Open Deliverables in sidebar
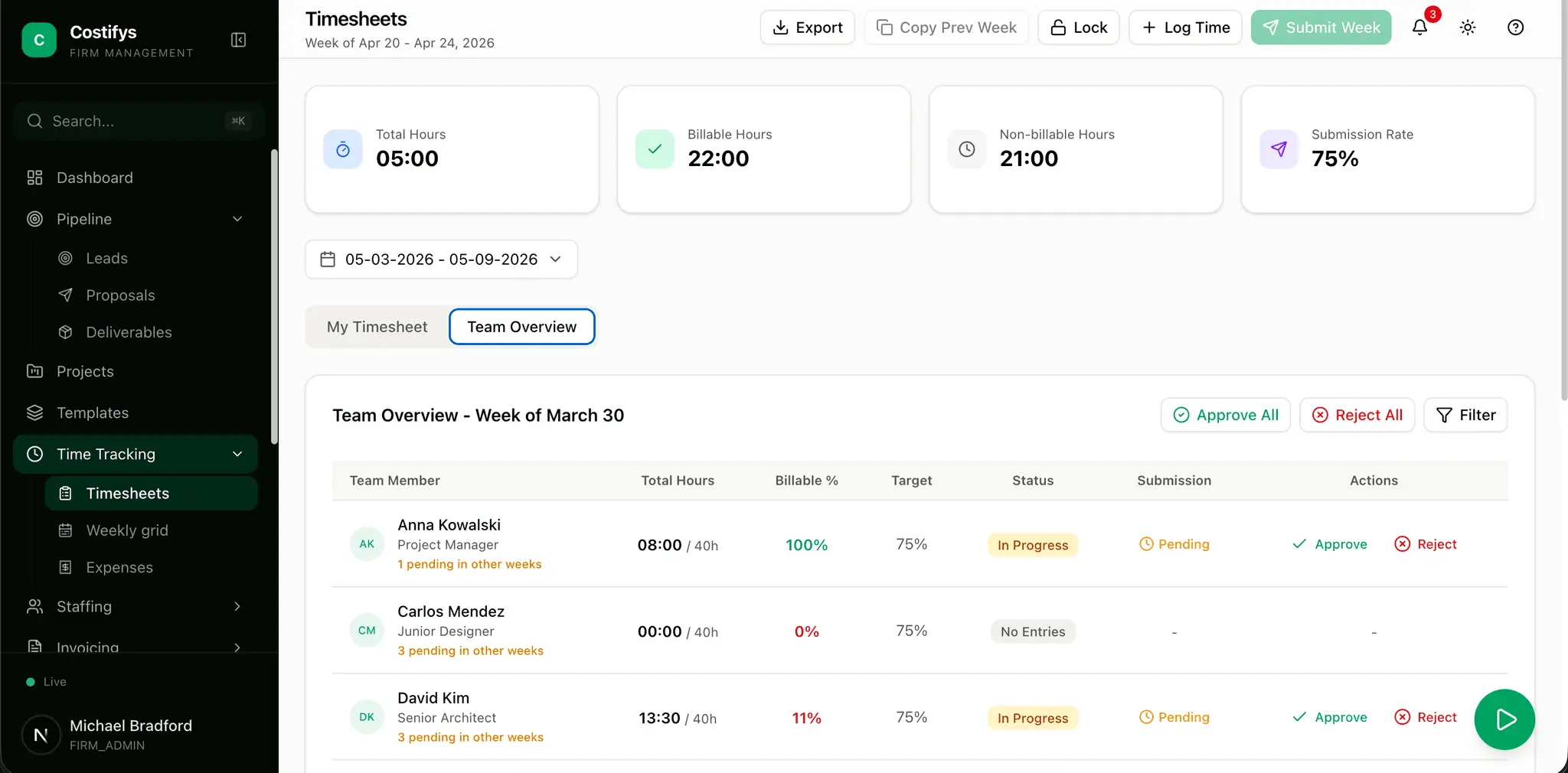The height and width of the screenshot is (773, 1568). 151,332
